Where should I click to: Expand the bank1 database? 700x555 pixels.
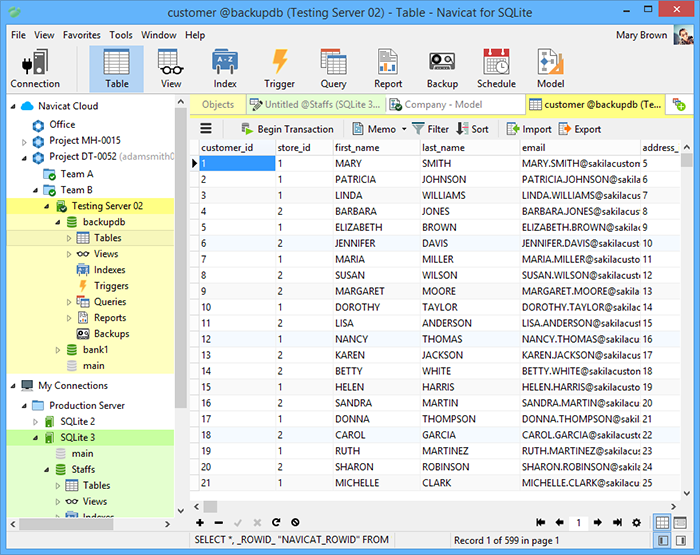point(58,350)
